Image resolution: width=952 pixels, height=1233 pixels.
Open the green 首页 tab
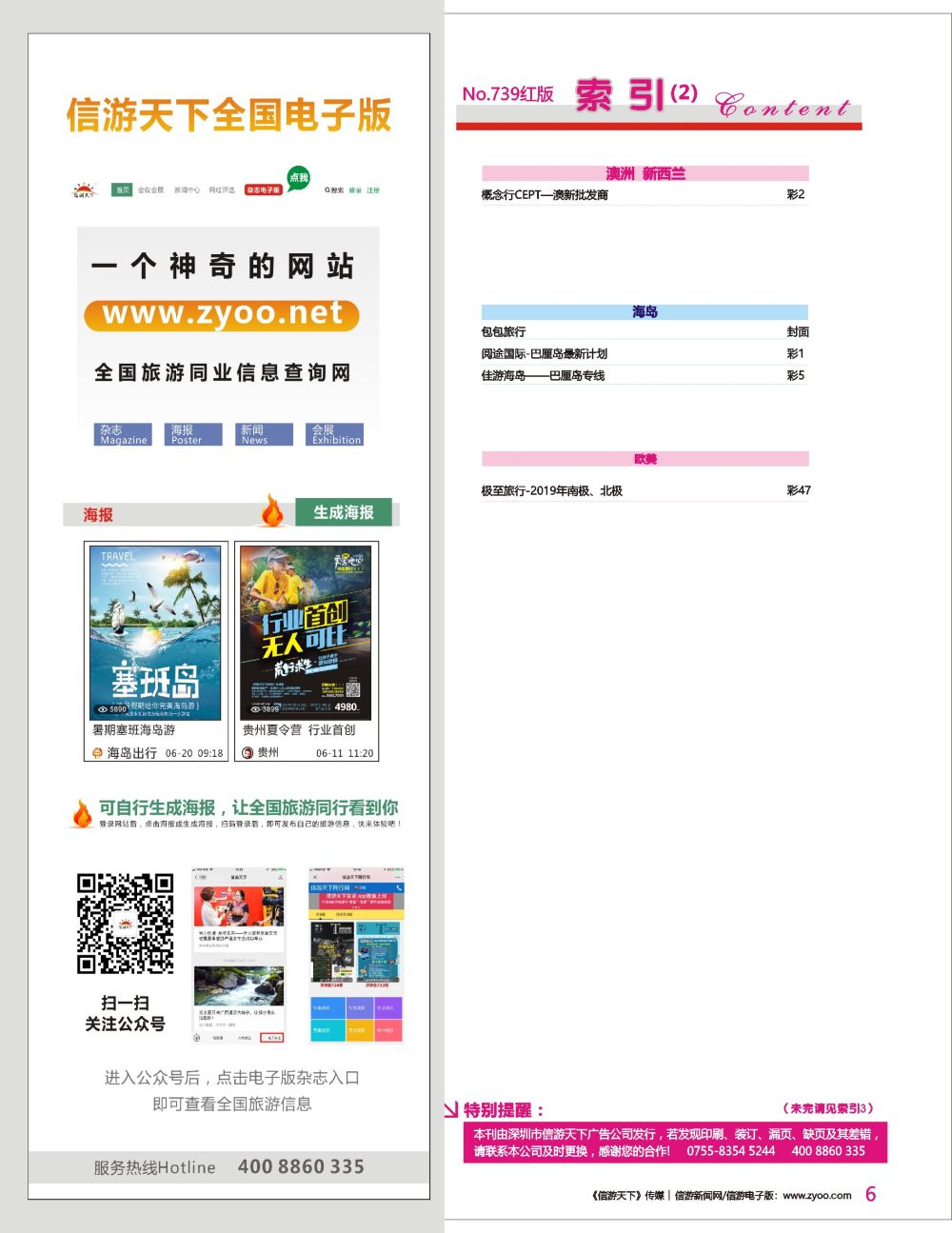pyautogui.click(x=122, y=189)
